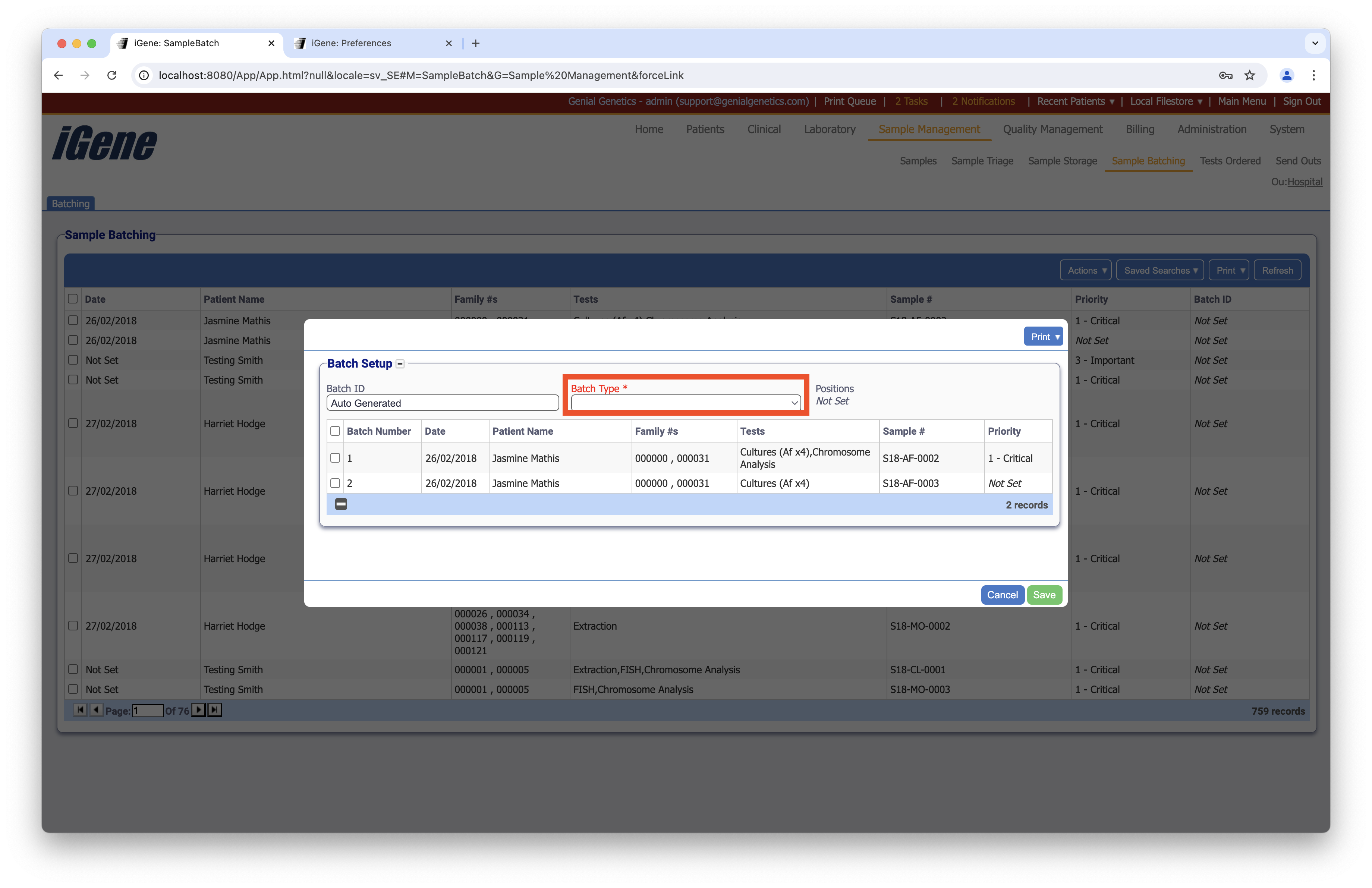Image resolution: width=1372 pixels, height=888 pixels.
Task: Open Chrome three-dot menu
Action: (x=1313, y=75)
